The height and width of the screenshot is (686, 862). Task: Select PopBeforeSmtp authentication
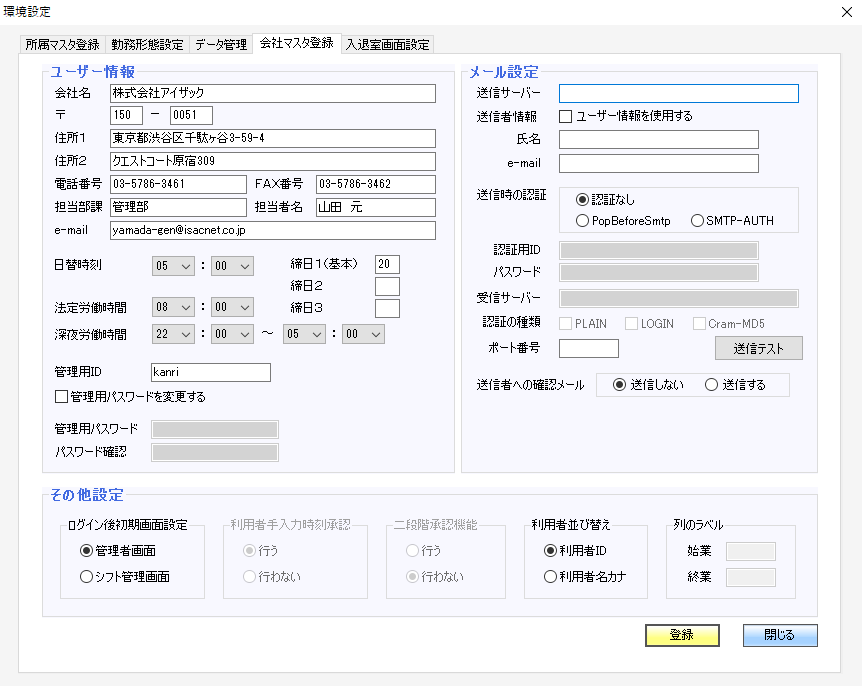tap(581, 220)
